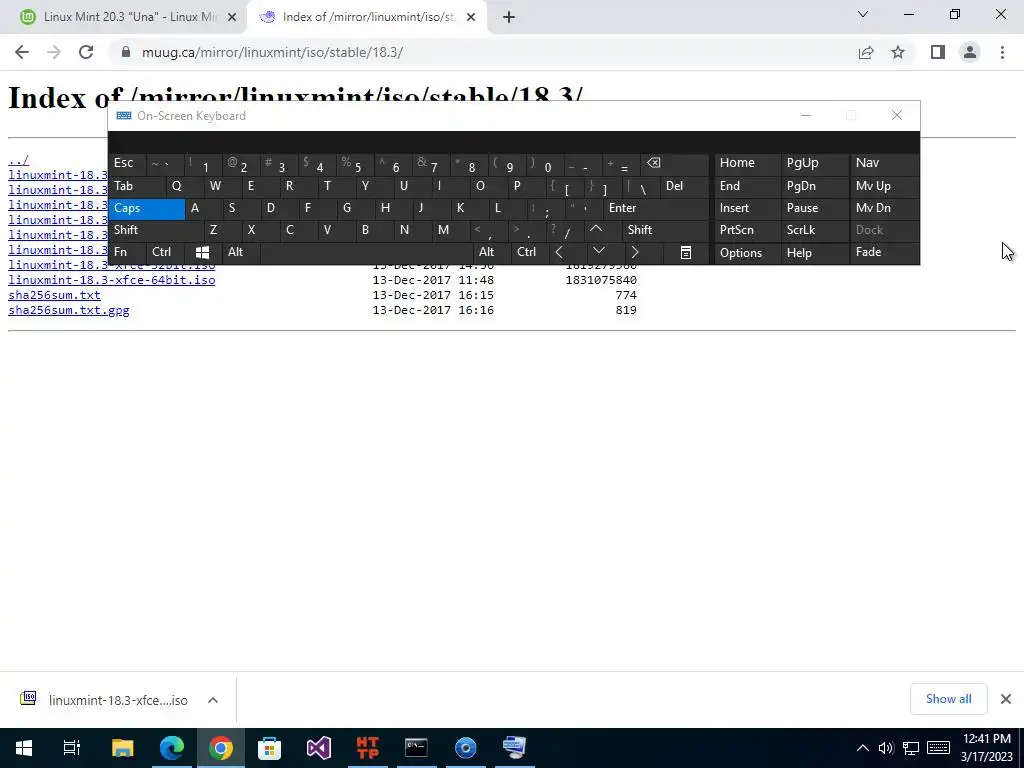Download linuxmint-18.3-xfce-64bit.iso
The height and width of the screenshot is (768, 1024).
112,280
